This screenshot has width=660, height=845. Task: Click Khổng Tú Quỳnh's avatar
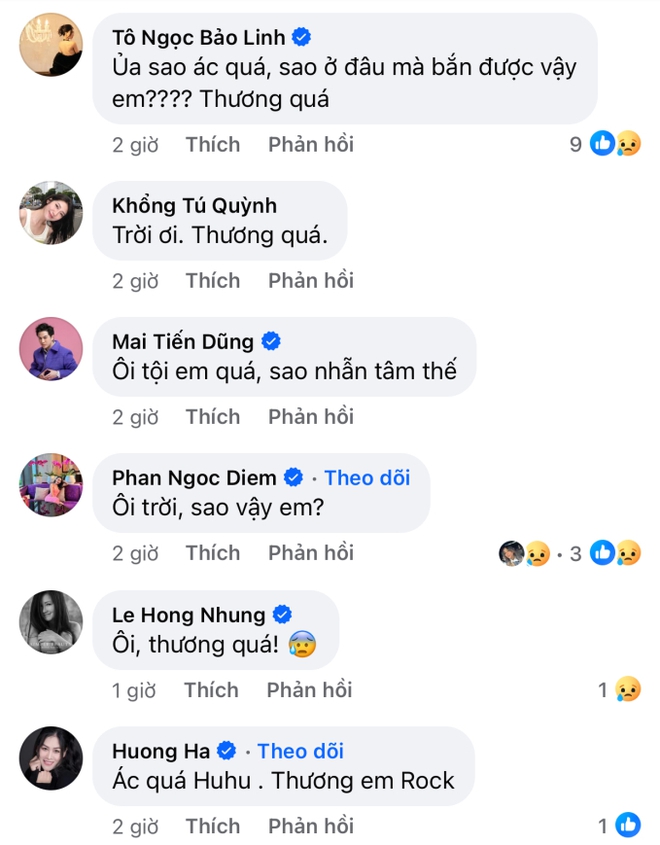click(x=51, y=213)
